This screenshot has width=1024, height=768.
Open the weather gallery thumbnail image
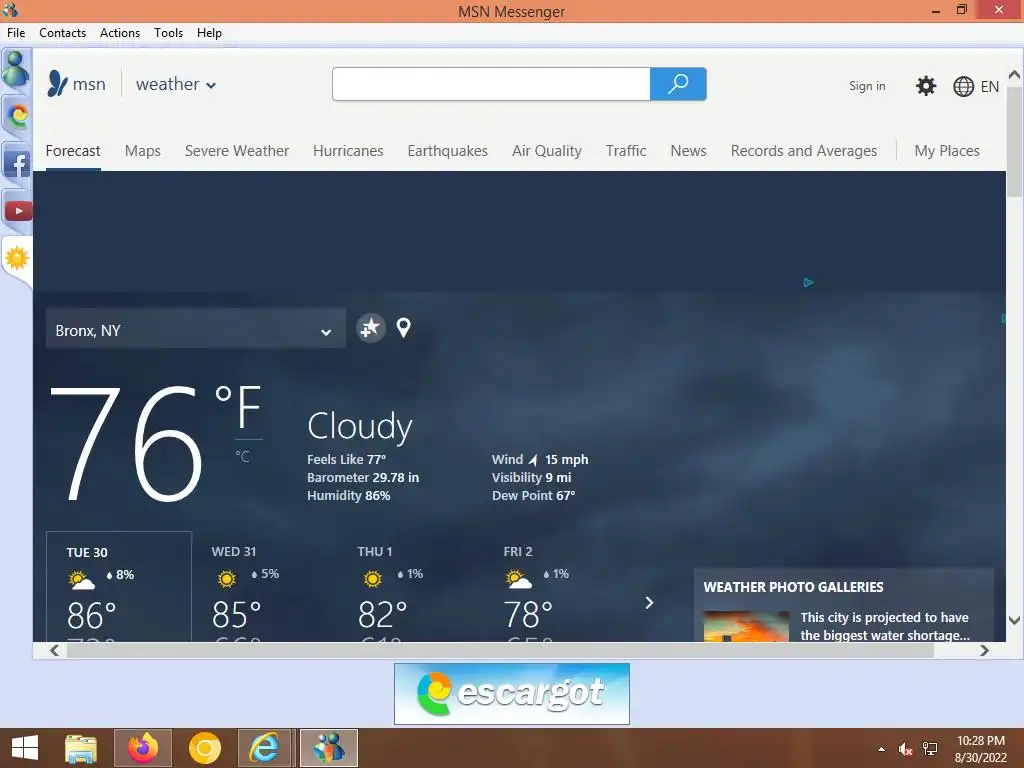tap(745, 626)
